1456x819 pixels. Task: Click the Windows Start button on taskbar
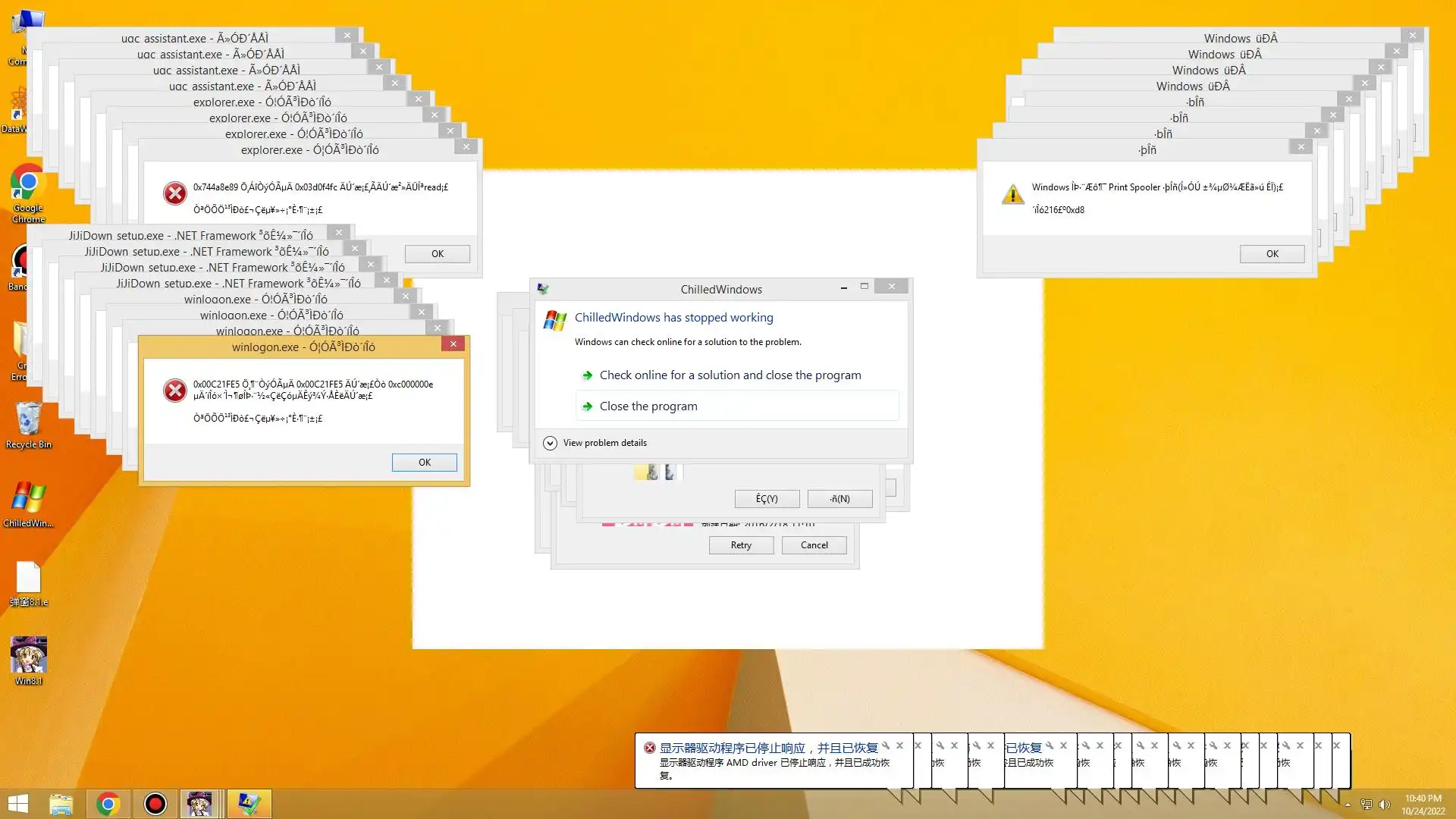[x=17, y=804]
